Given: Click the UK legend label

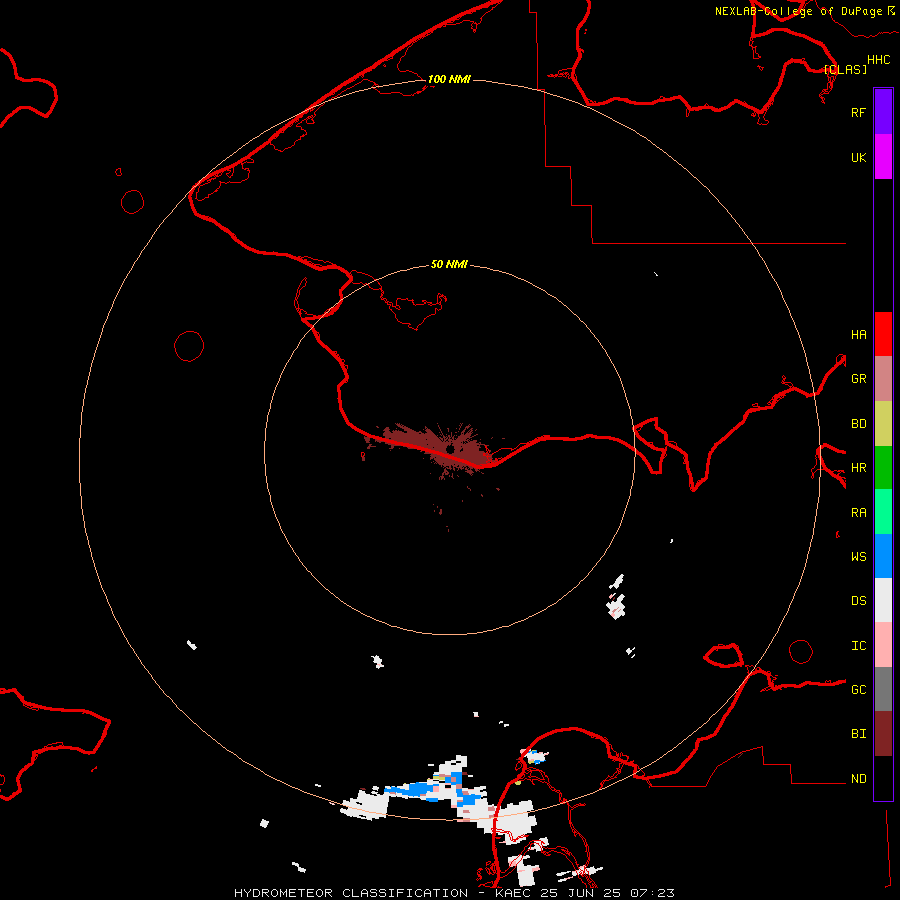Looking at the screenshot, I should pos(858,157).
